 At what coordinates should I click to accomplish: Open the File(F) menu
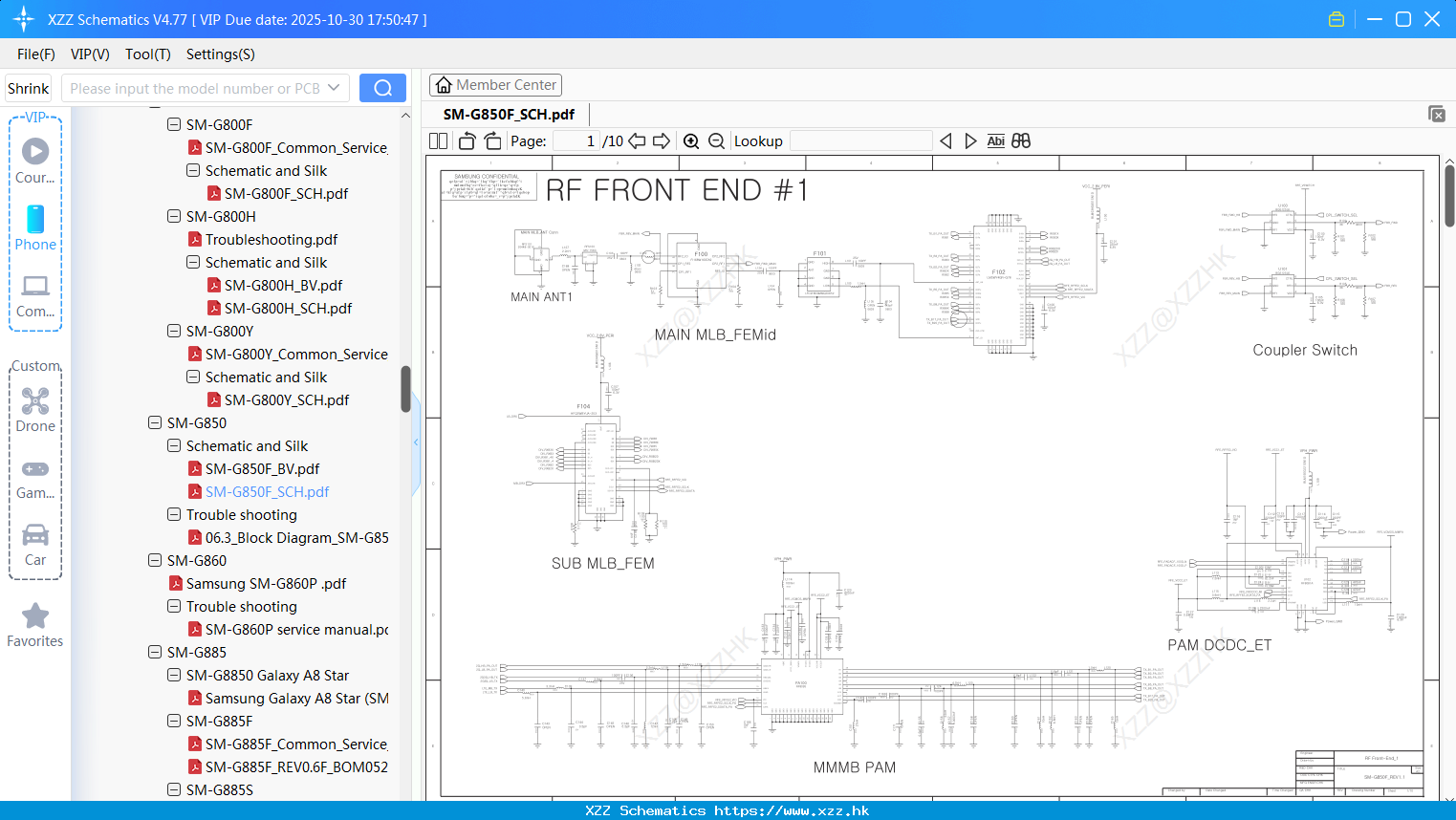(x=36, y=54)
